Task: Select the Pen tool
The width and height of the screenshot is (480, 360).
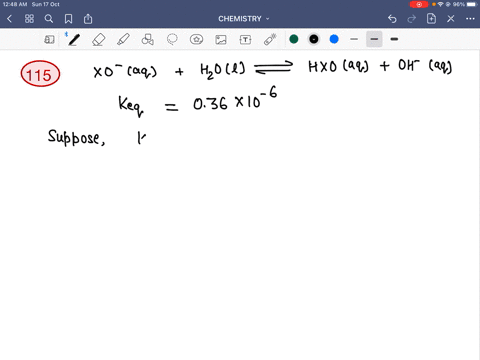Action: point(74,40)
